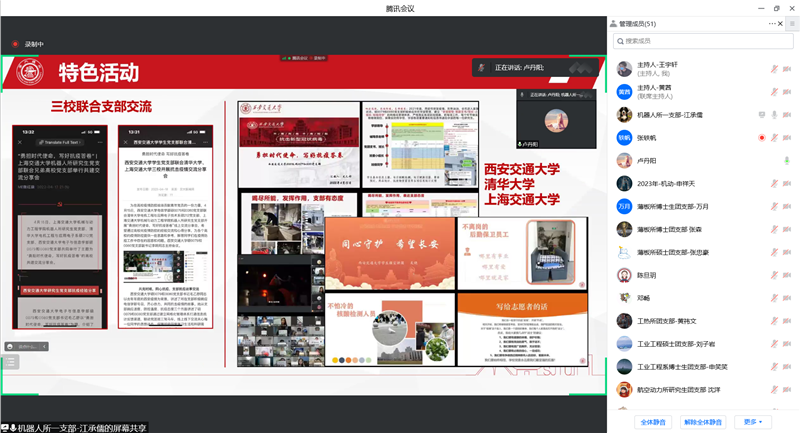The height and width of the screenshot is (433, 800).
Task: Click the red recording icon in 张轶帆's row
Action: click(762, 138)
